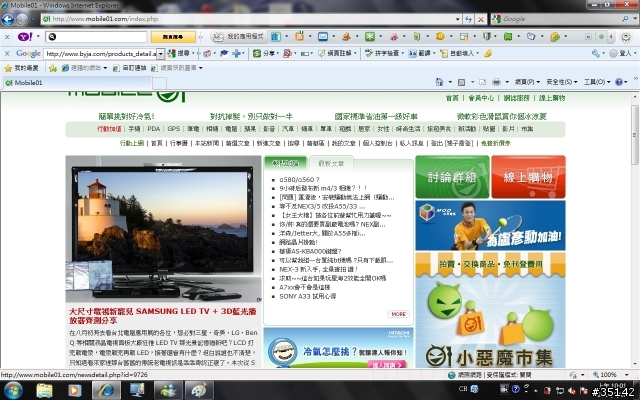
Task: Click the Hitachi 冷氣怎麼挑 banner
Action: click(x=338, y=348)
